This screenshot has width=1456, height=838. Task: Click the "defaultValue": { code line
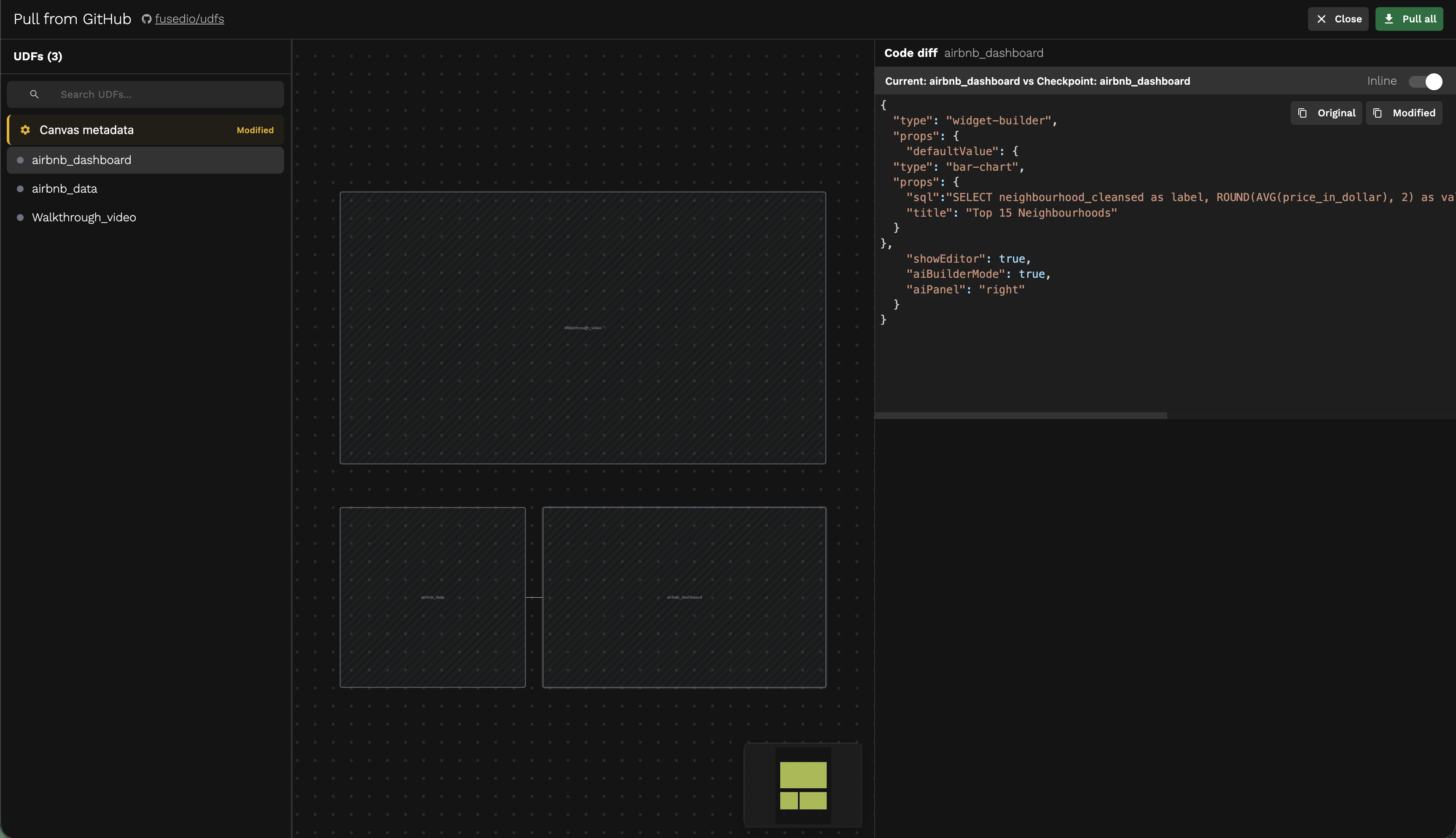[962, 151]
